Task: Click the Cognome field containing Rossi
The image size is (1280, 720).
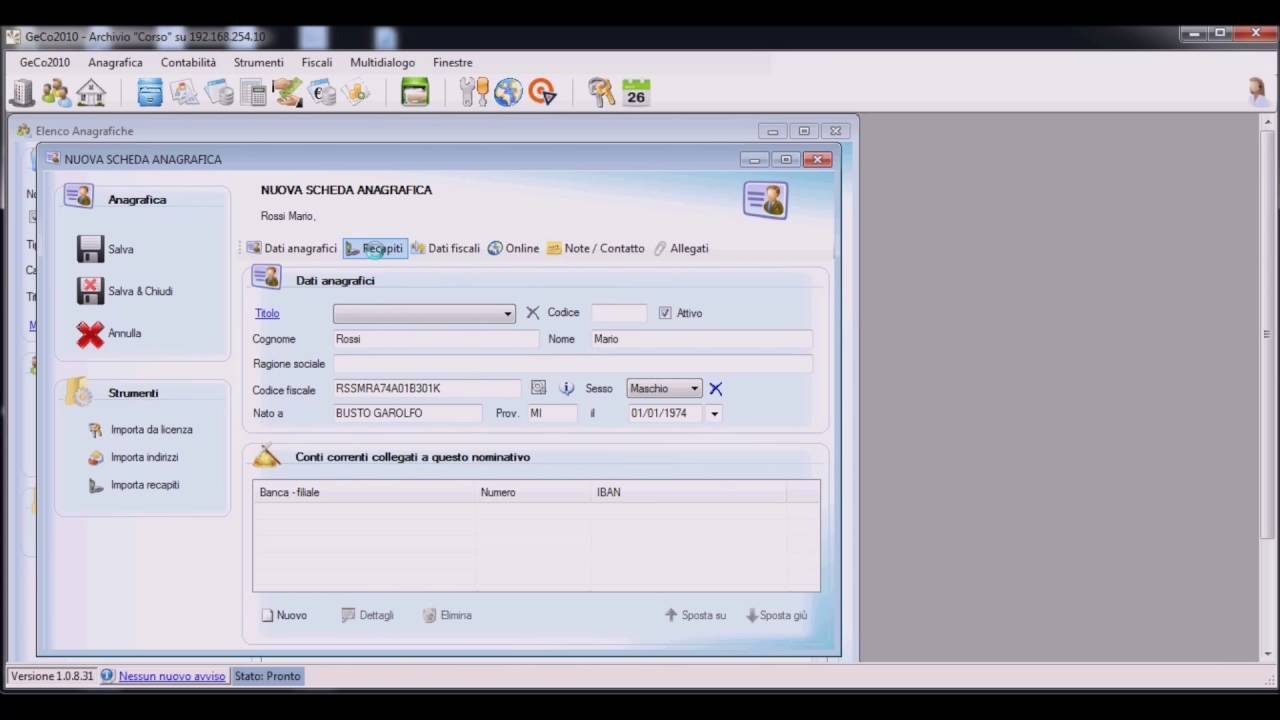Action: click(x=435, y=339)
